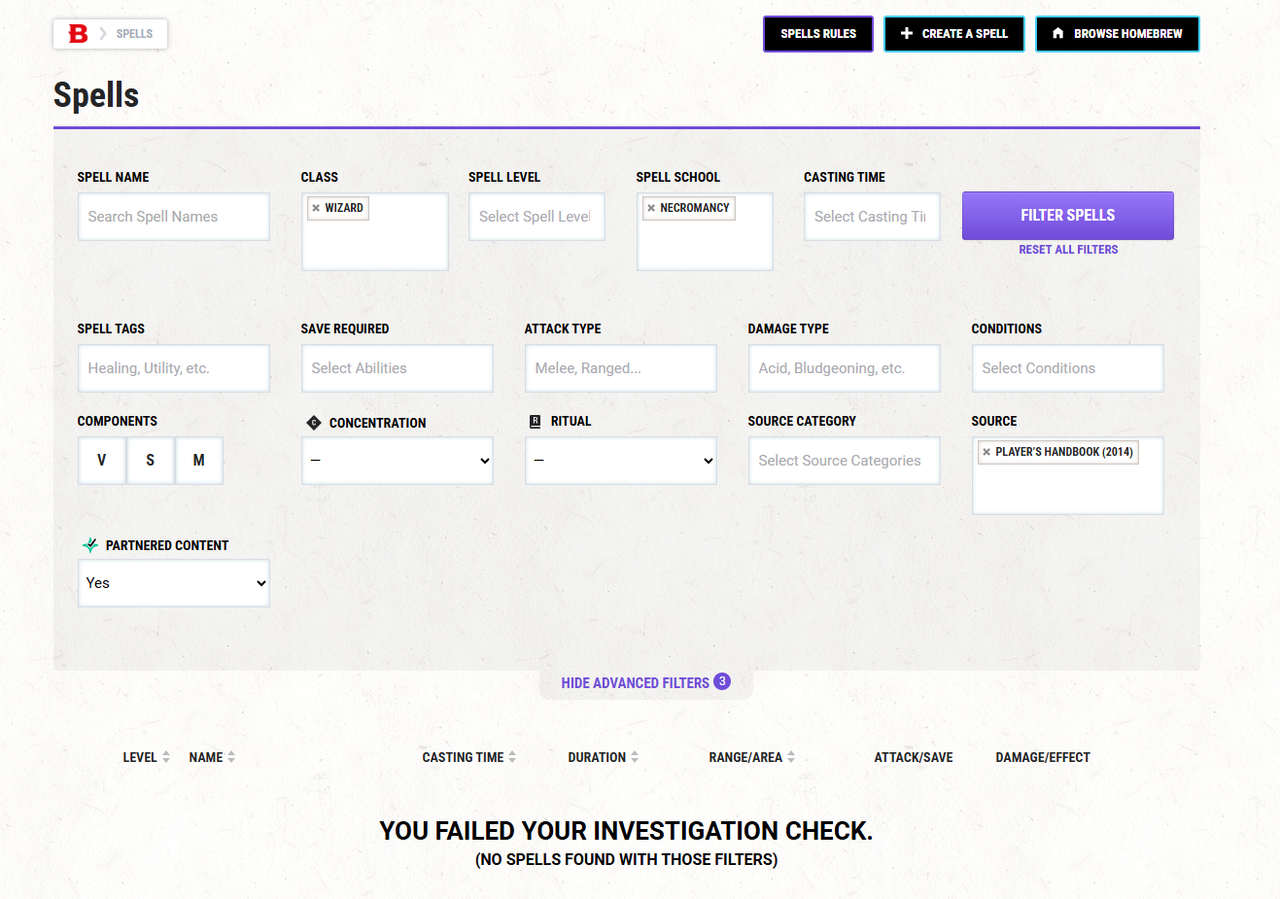The height and width of the screenshot is (899, 1280).
Task: Toggle the S component filter
Action: [x=150, y=460]
